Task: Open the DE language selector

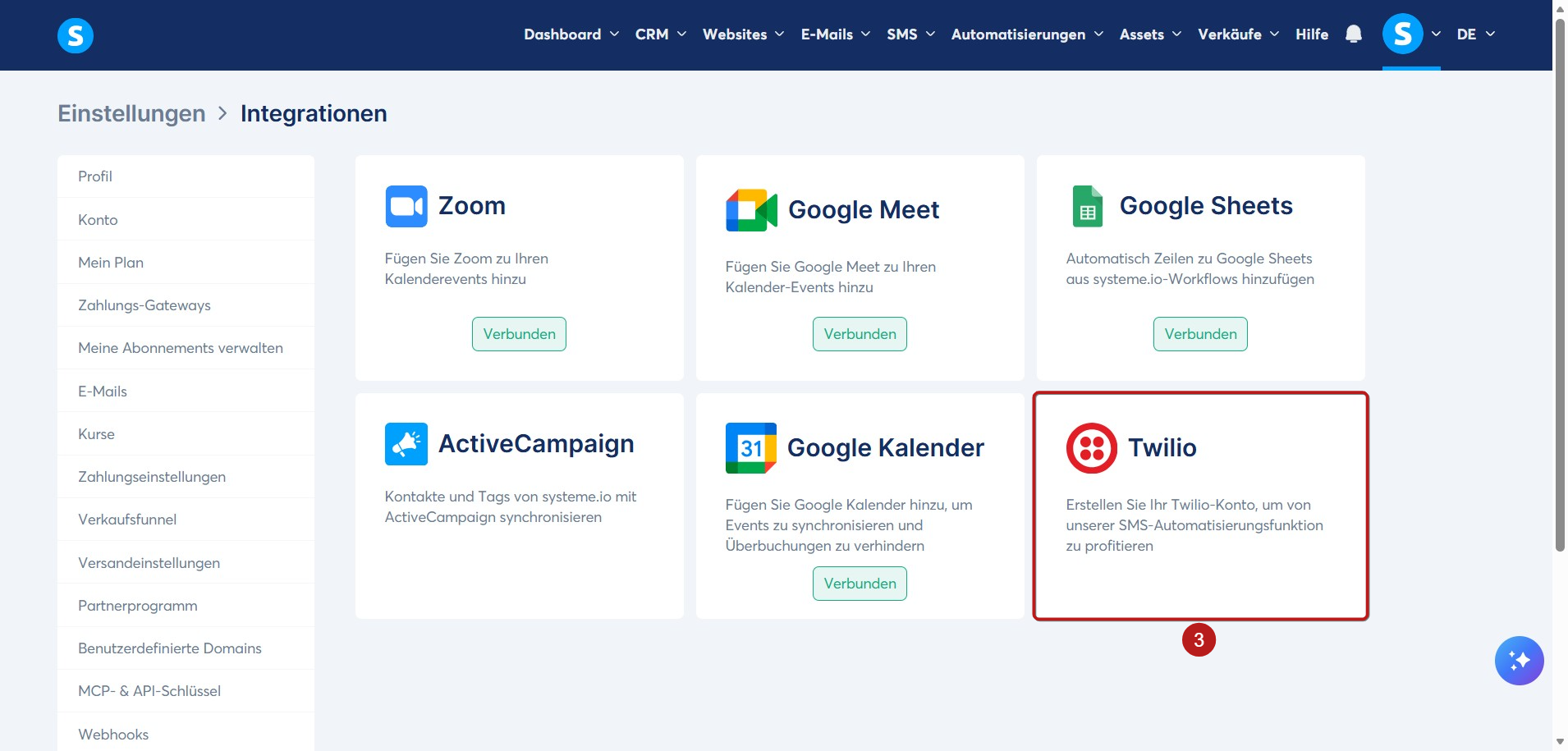Action: click(1476, 34)
